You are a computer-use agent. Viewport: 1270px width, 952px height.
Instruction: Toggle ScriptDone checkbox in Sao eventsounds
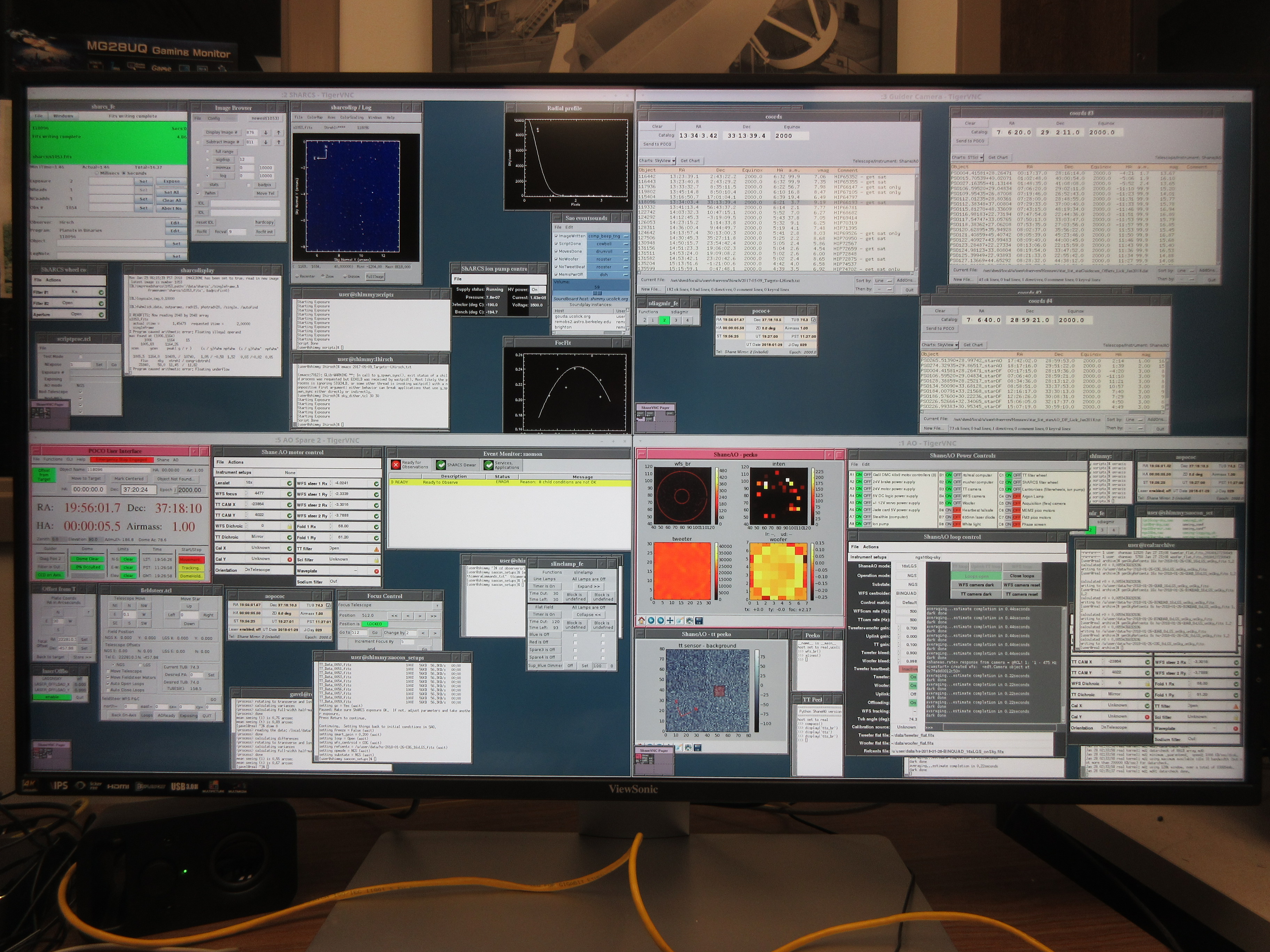pos(556,243)
